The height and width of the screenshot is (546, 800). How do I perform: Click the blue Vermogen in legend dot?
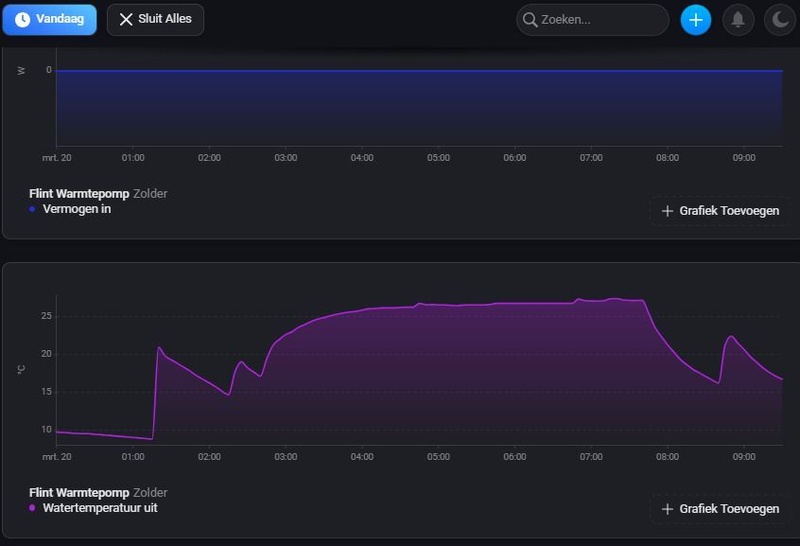(33, 210)
